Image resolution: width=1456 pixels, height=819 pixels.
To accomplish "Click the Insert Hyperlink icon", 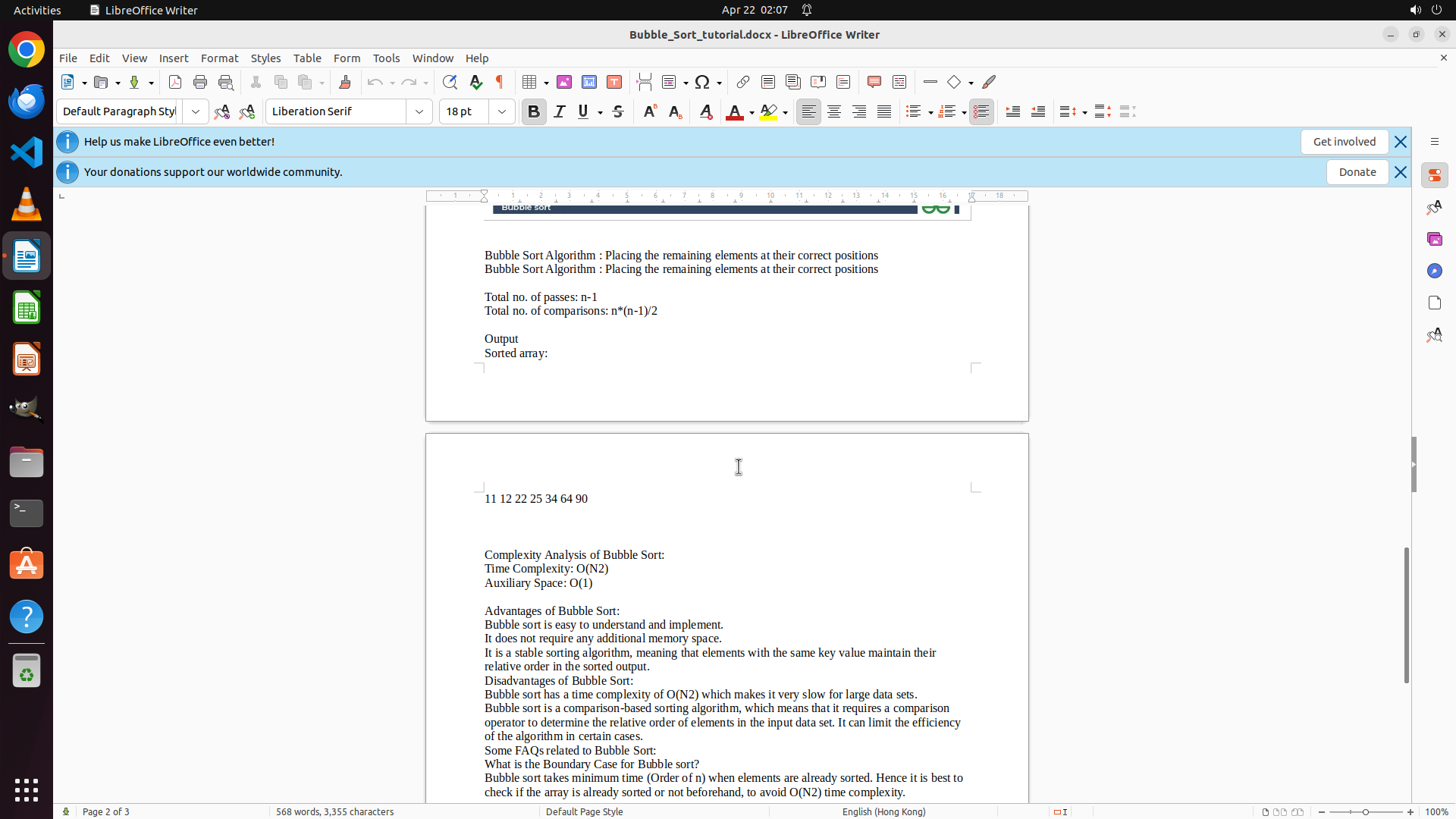I will [743, 82].
